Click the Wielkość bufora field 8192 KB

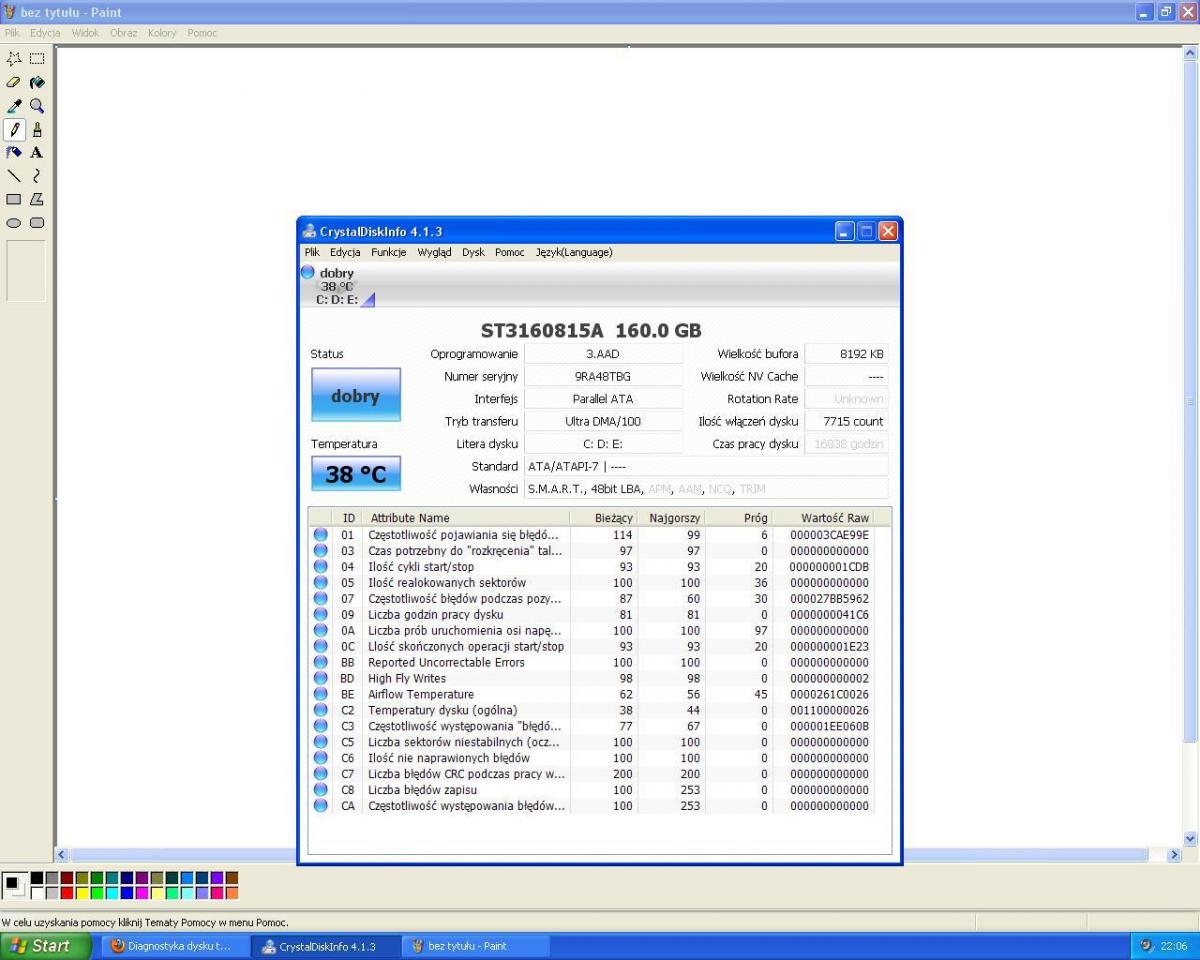(846, 354)
